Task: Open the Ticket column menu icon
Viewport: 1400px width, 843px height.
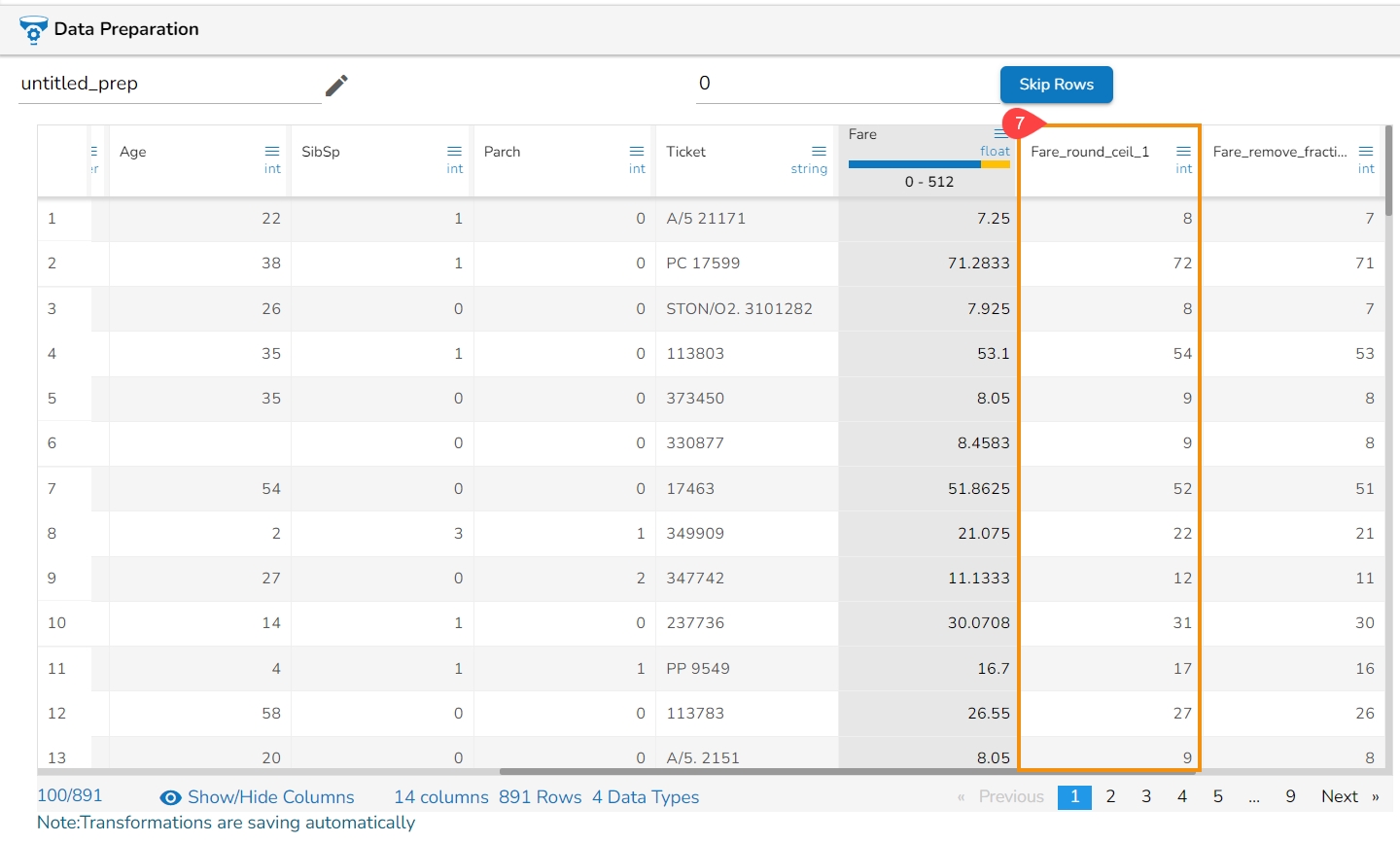Action: click(x=819, y=152)
